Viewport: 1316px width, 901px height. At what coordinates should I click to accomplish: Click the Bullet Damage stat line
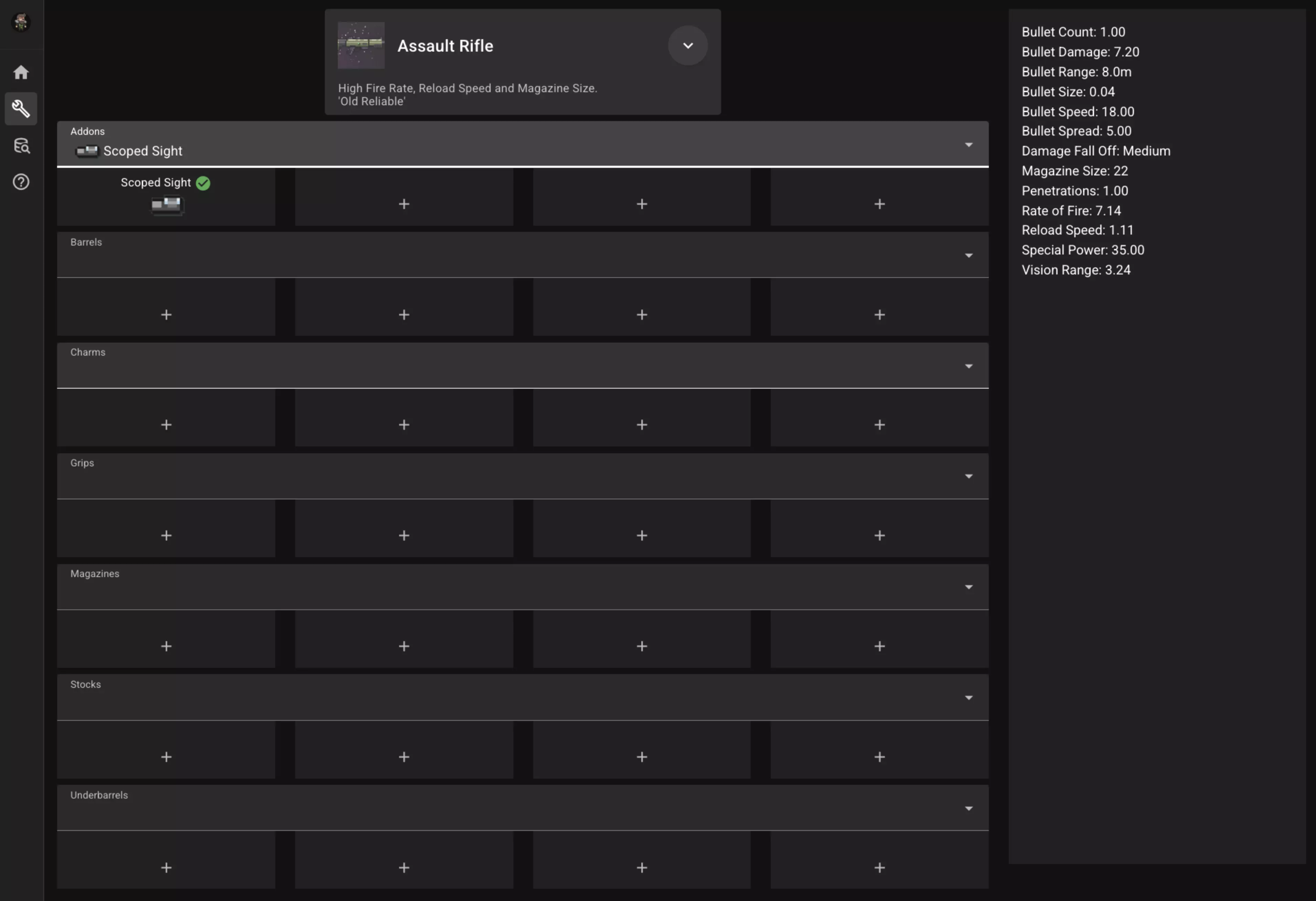pos(1080,52)
